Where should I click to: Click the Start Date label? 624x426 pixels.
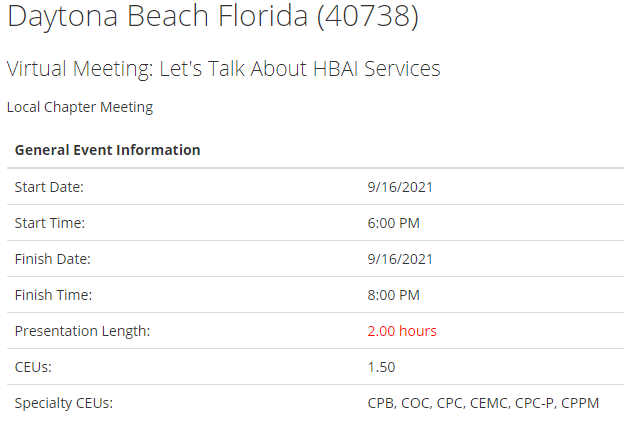(x=49, y=187)
